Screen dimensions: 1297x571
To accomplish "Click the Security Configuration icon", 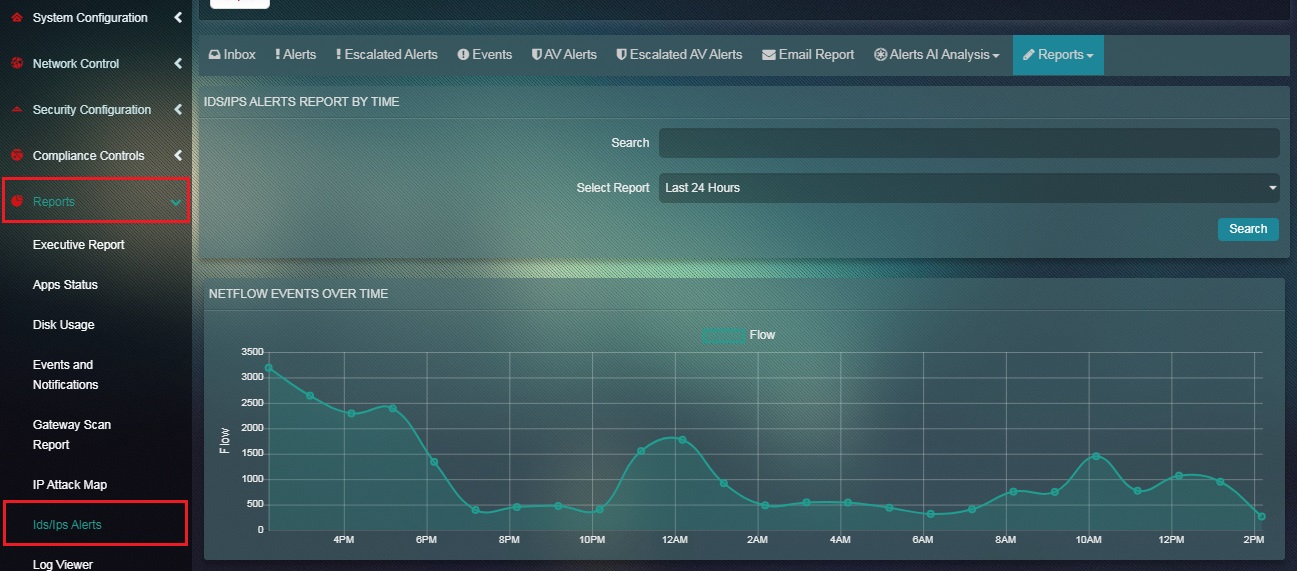I will pos(16,109).
